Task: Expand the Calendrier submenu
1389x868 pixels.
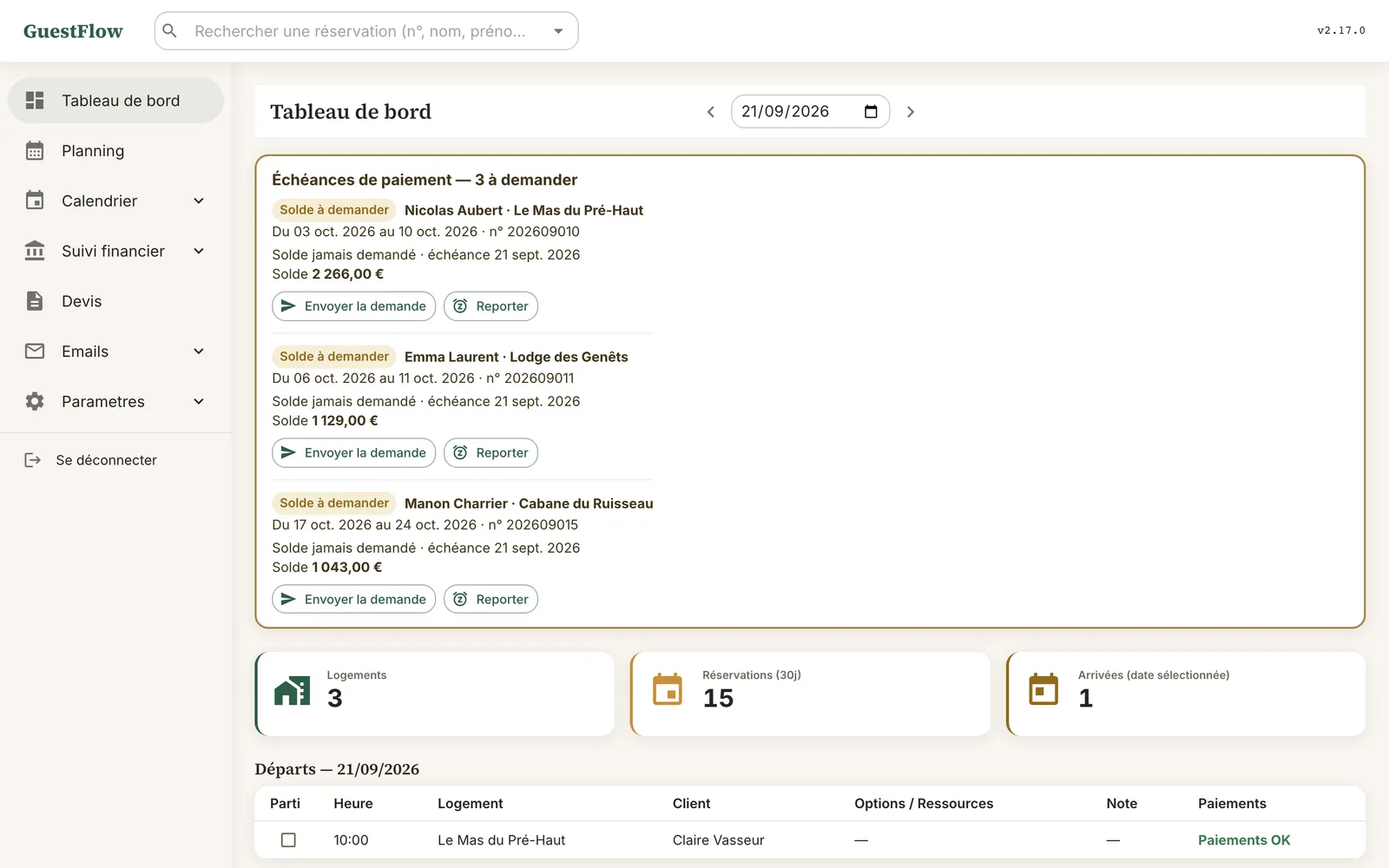Action: (x=199, y=201)
